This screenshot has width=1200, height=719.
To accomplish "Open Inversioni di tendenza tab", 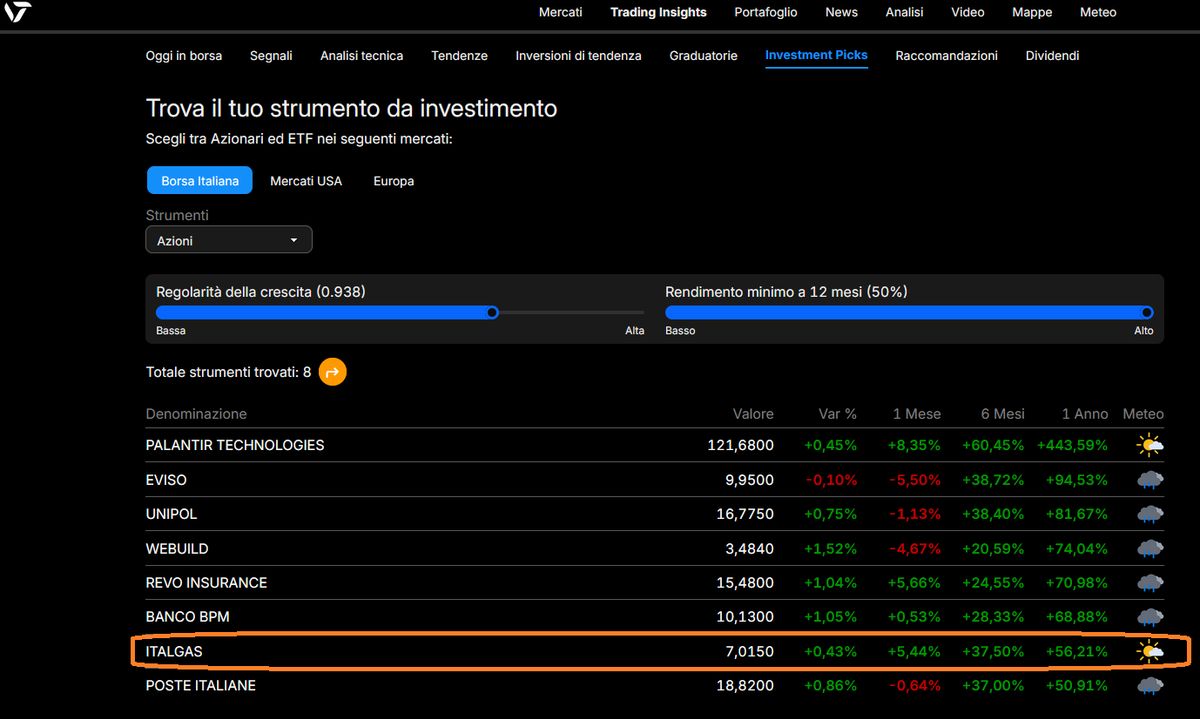I will pyautogui.click(x=578, y=56).
